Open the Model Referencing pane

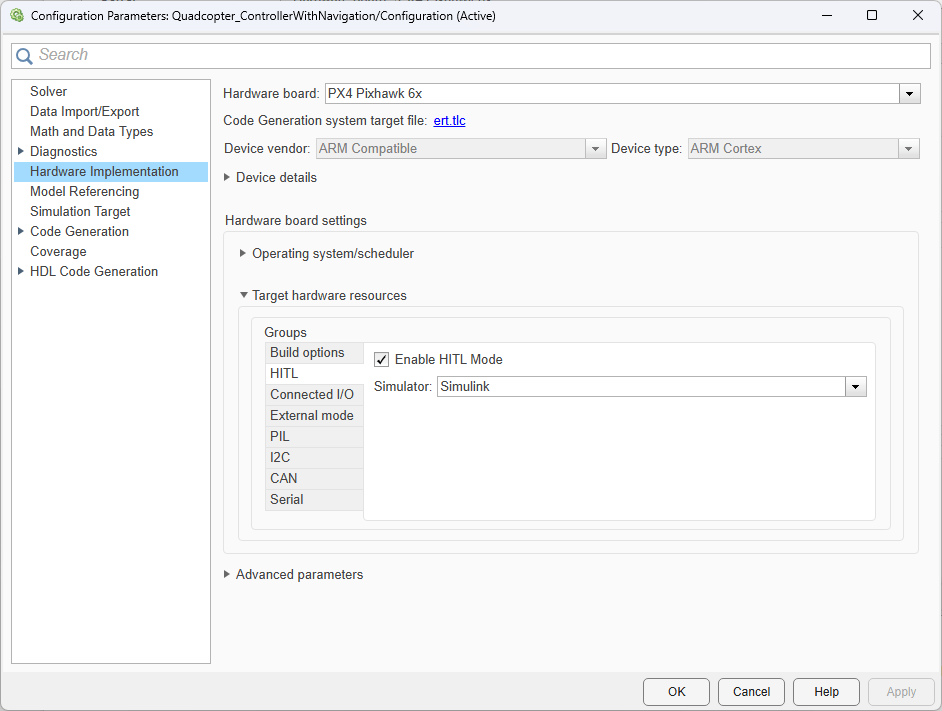(85, 191)
